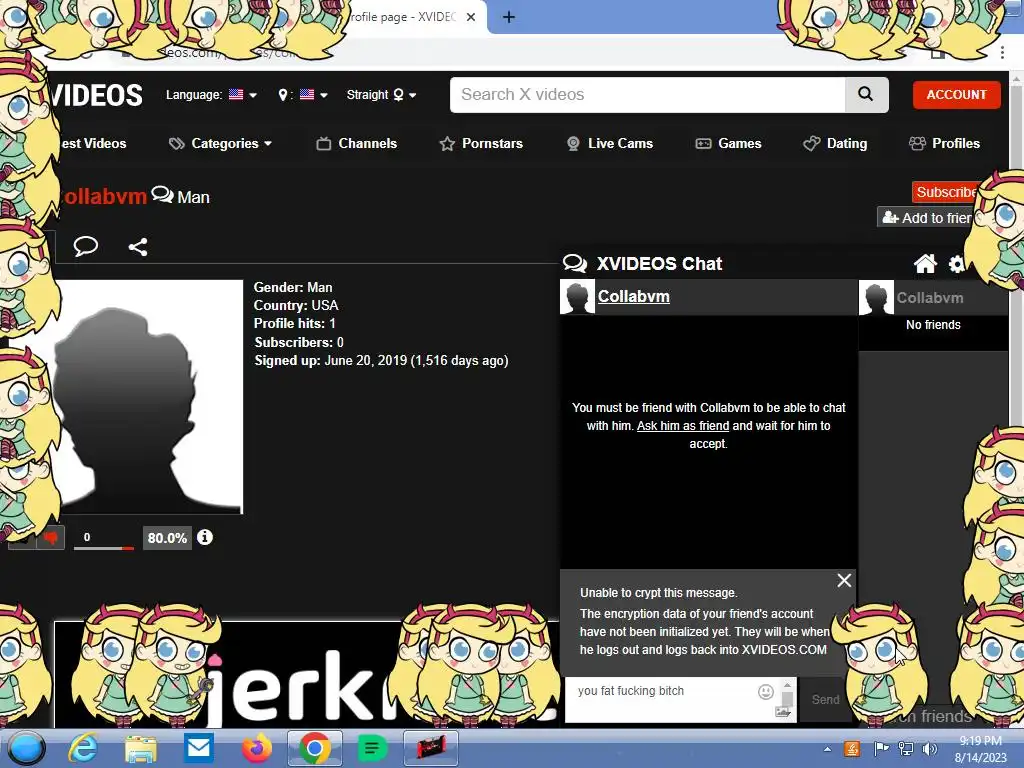The width and height of the screenshot is (1024, 768).
Task: Open Chrome's three-dot menu
Action: (x=1002, y=52)
